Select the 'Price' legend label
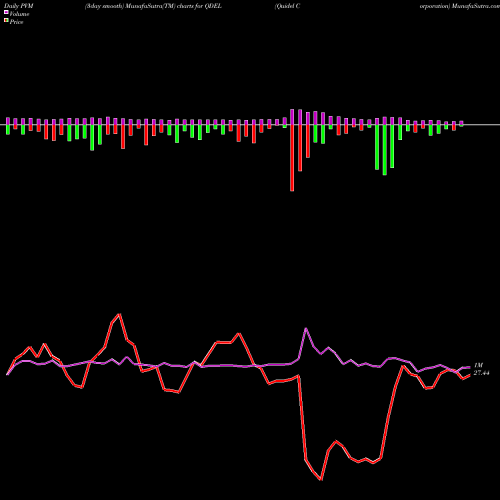The width and height of the screenshot is (500, 500). 16,22
